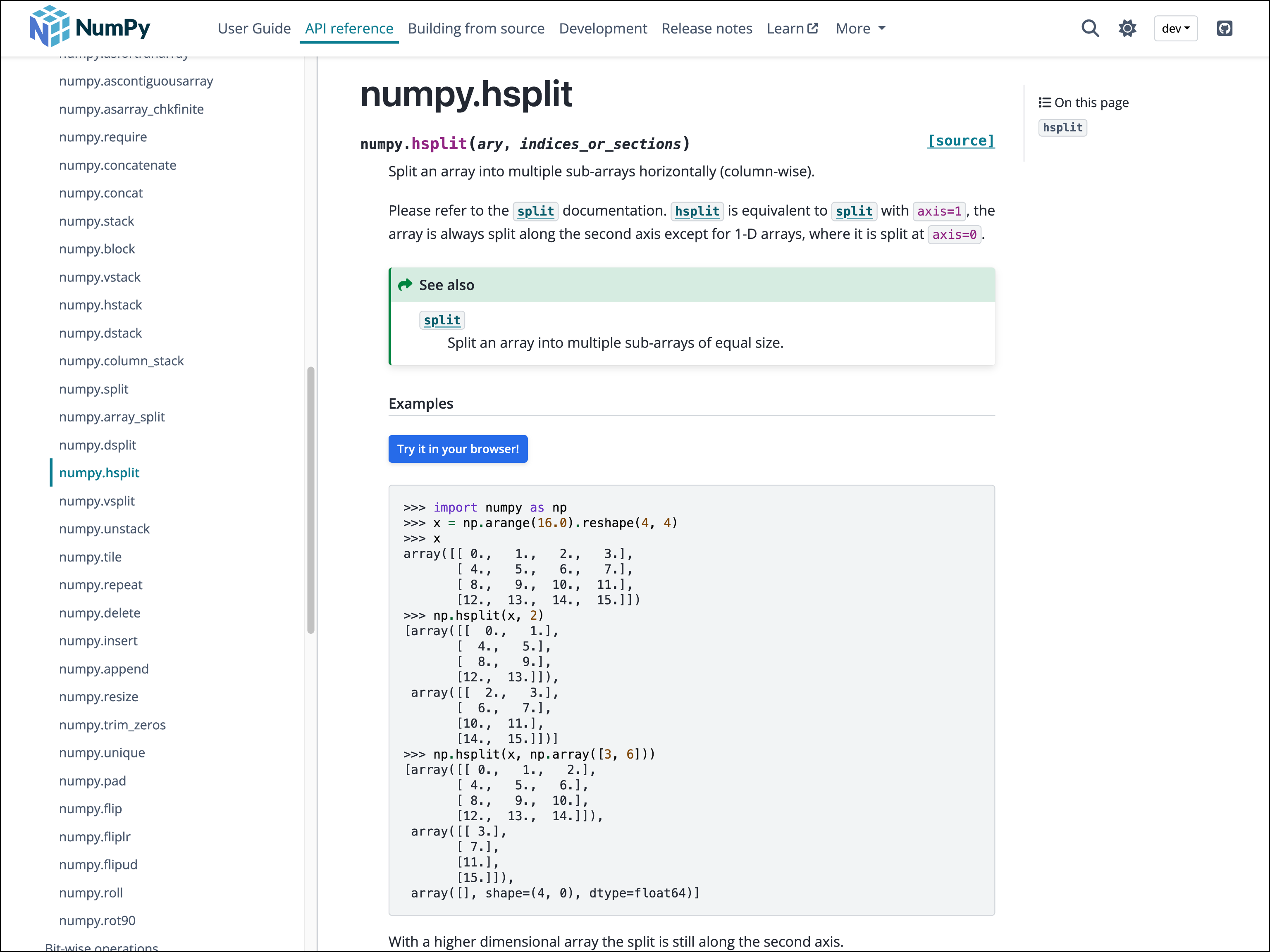Open split link in See also box
1270x952 pixels.
tap(442, 320)
